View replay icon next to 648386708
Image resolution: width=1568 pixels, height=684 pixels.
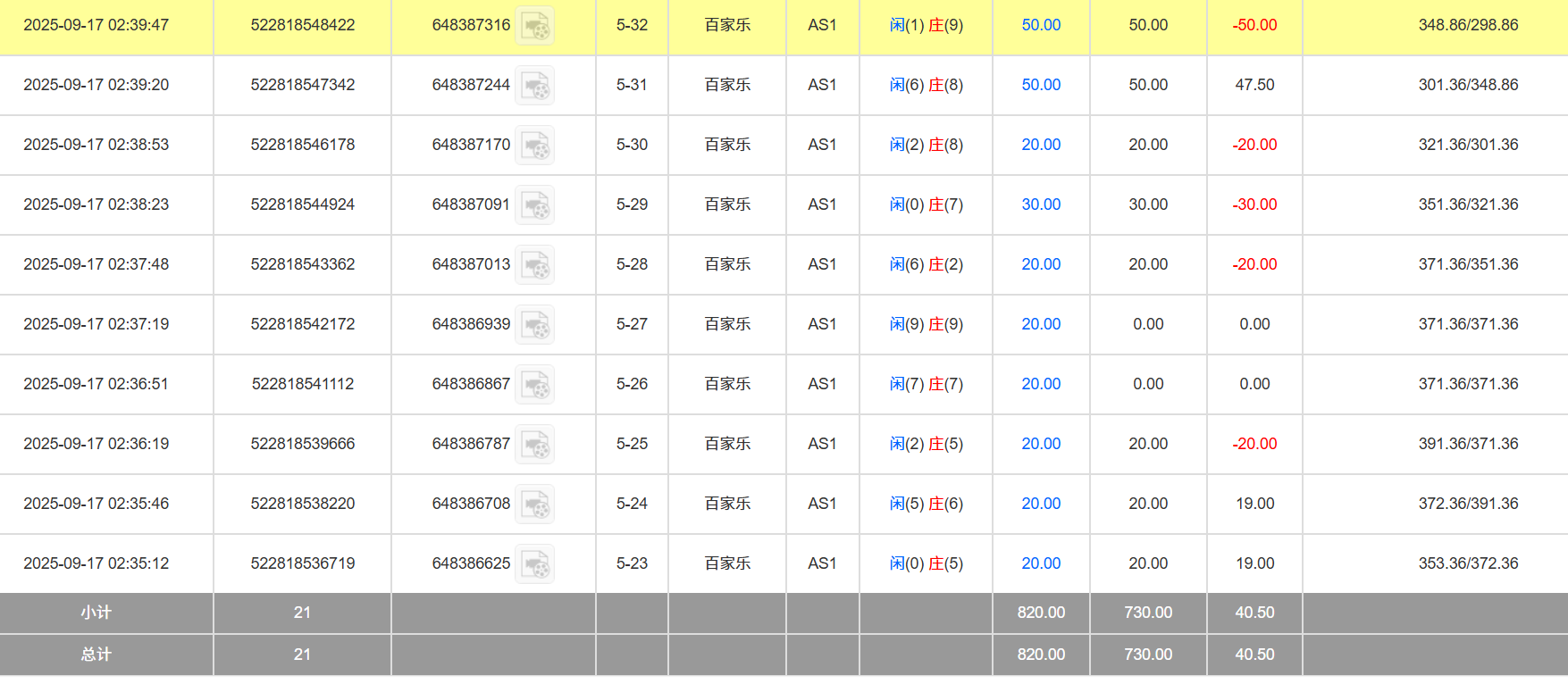coord(535,505)
